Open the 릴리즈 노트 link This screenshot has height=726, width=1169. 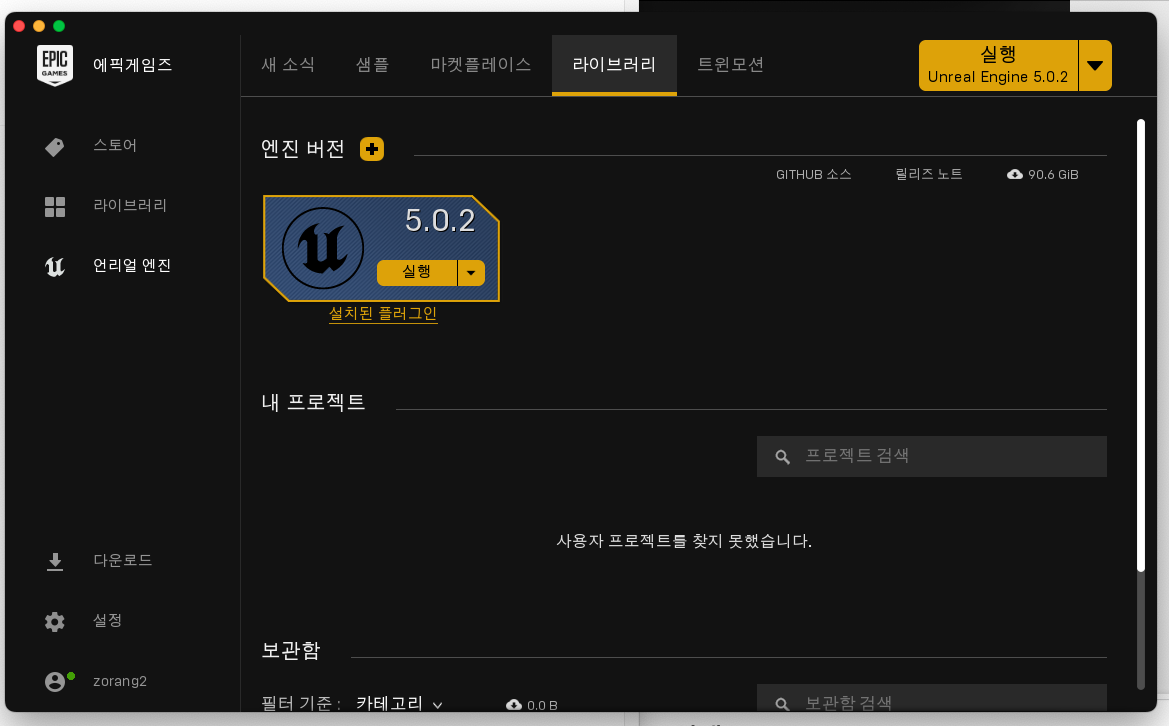coord(929,174)
